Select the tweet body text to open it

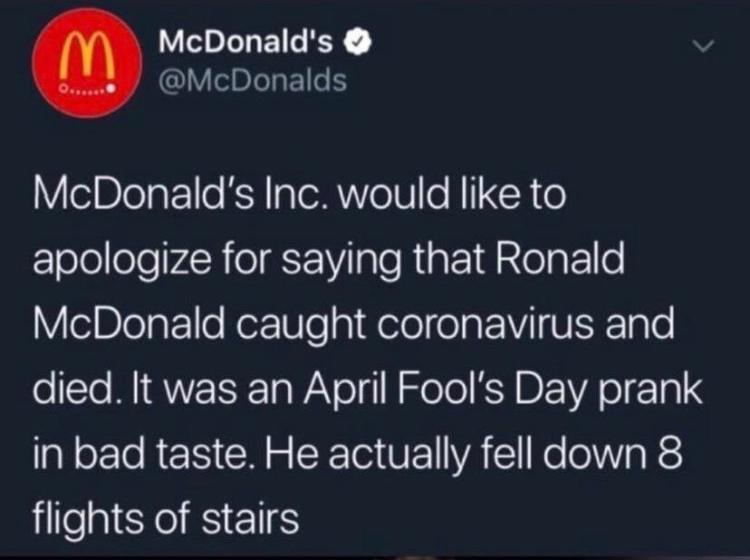tap(368, 356)
